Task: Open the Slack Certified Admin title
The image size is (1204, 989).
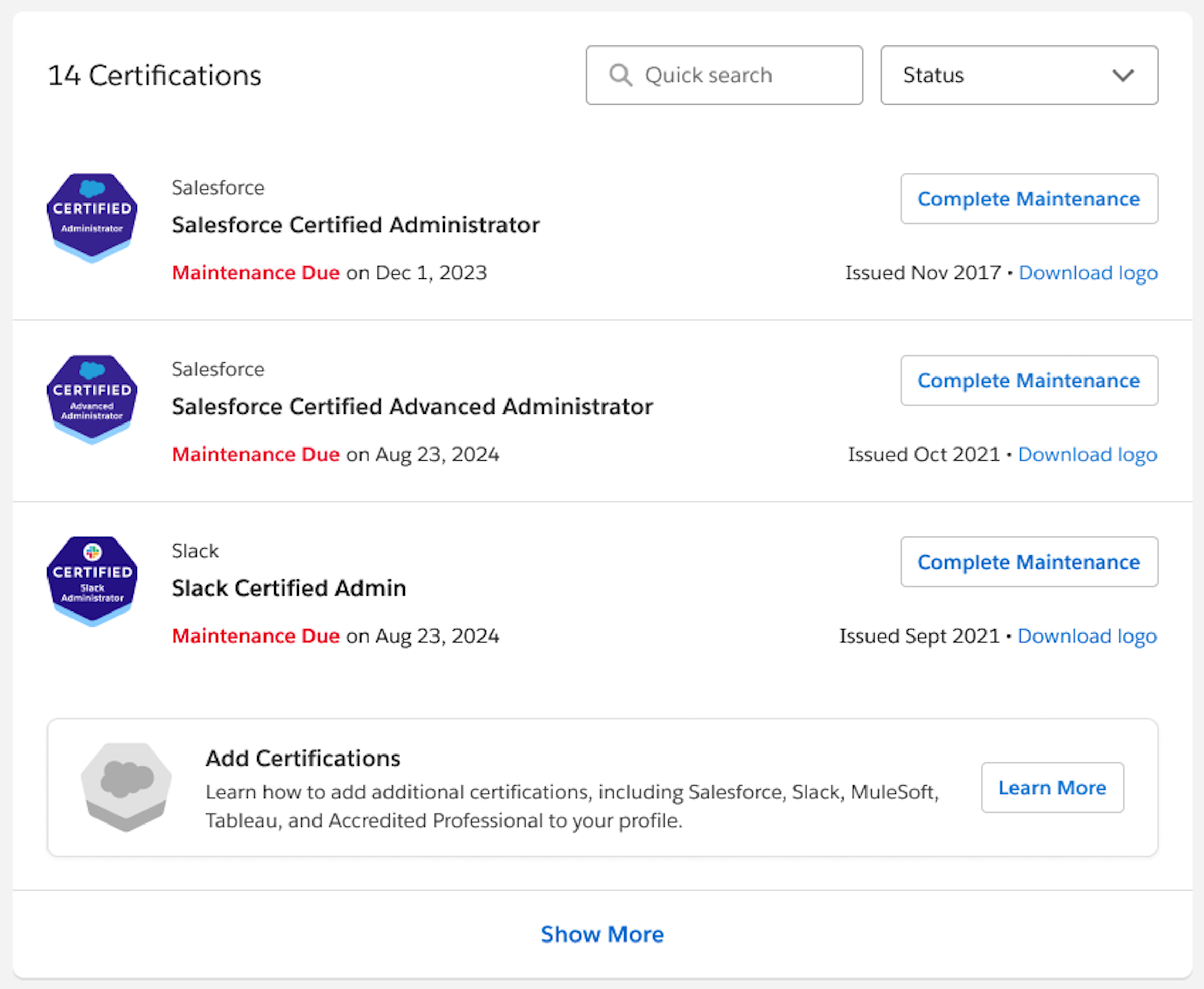Action: tap(288, 588)
